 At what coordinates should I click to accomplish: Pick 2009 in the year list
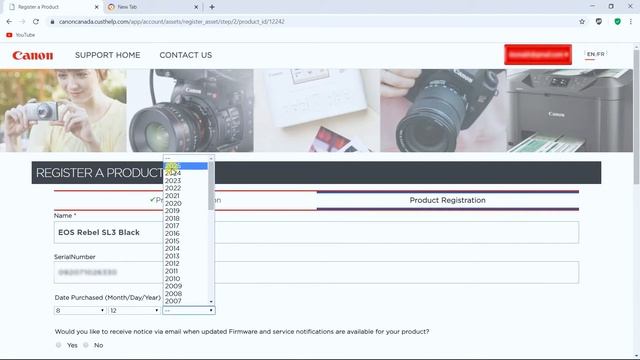coord(186,286)
